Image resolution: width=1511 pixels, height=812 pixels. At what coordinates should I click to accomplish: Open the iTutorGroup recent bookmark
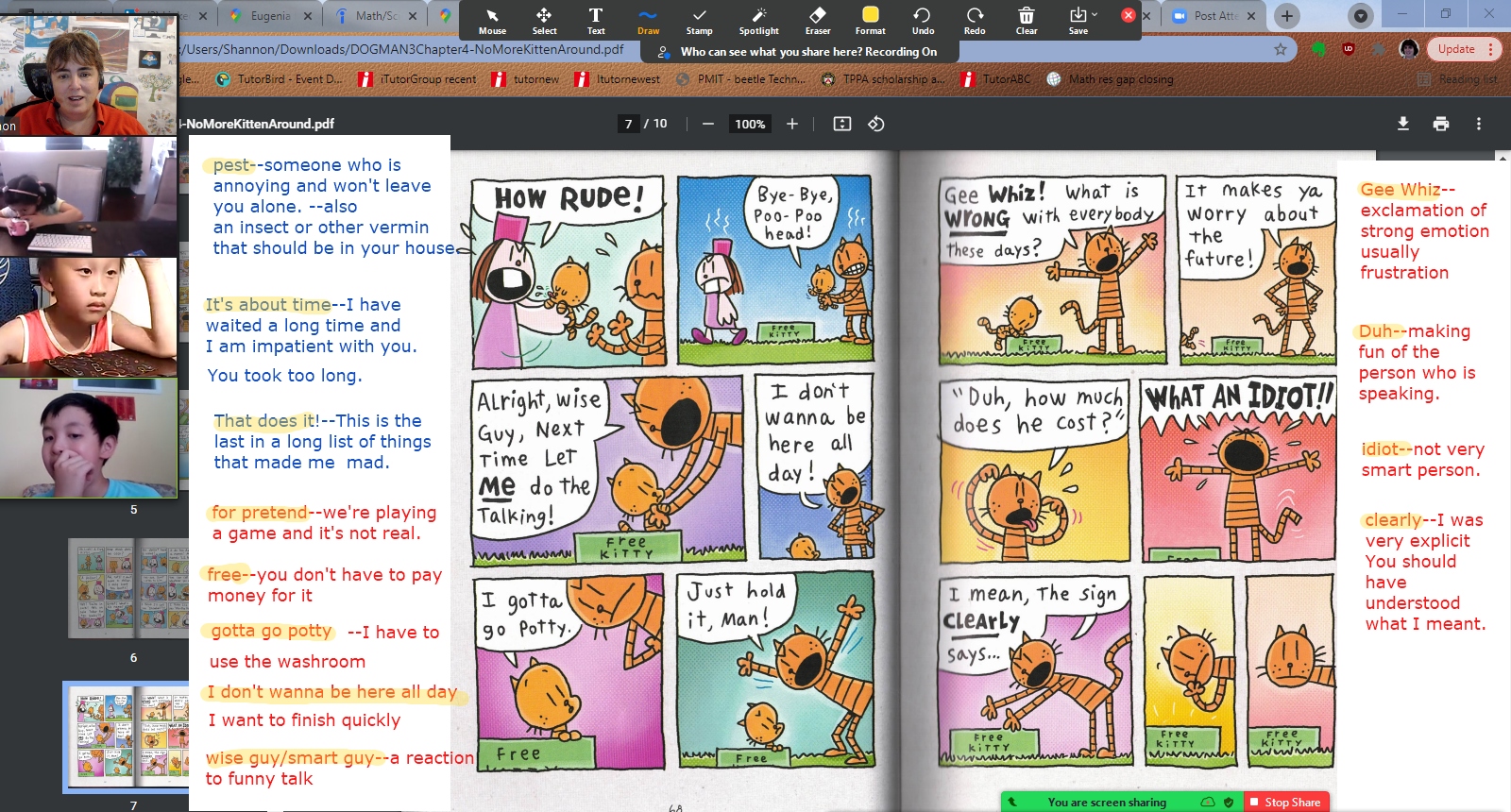(x=417, y=79)
